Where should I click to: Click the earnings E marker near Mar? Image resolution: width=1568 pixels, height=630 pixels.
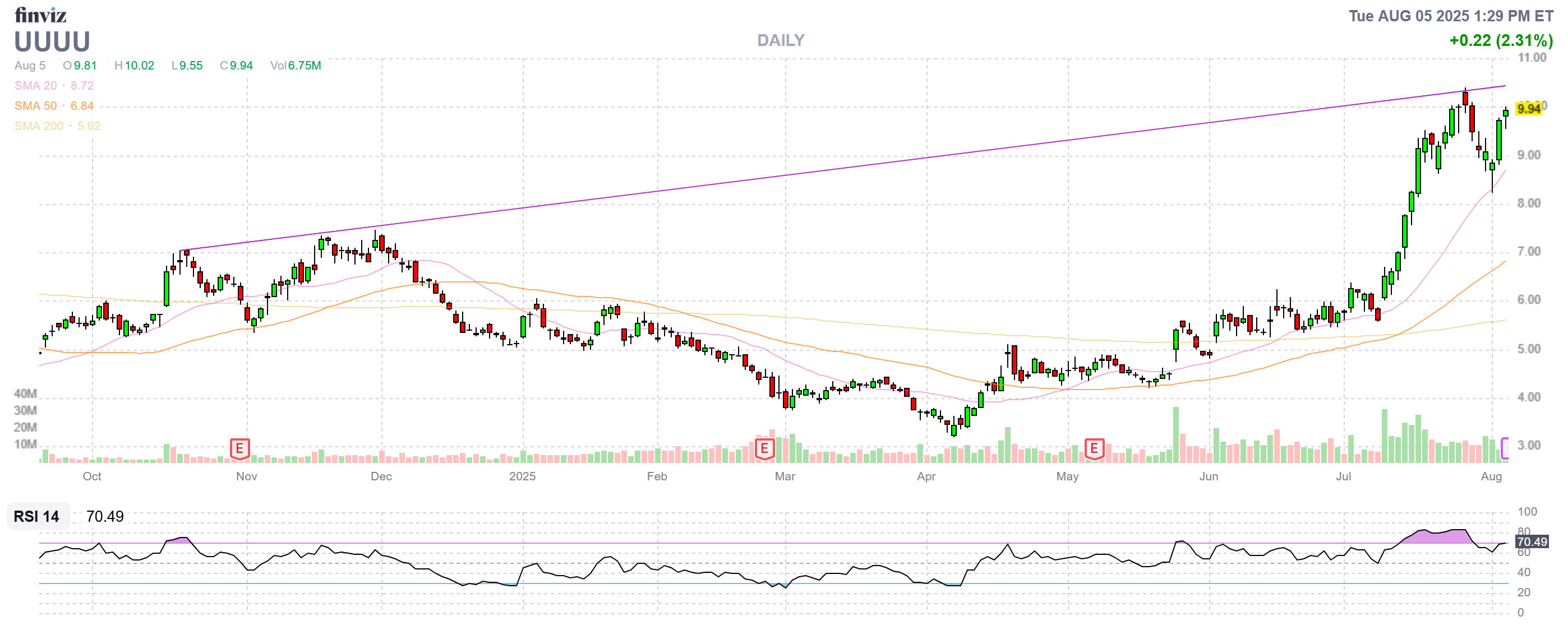pos(764,449)
